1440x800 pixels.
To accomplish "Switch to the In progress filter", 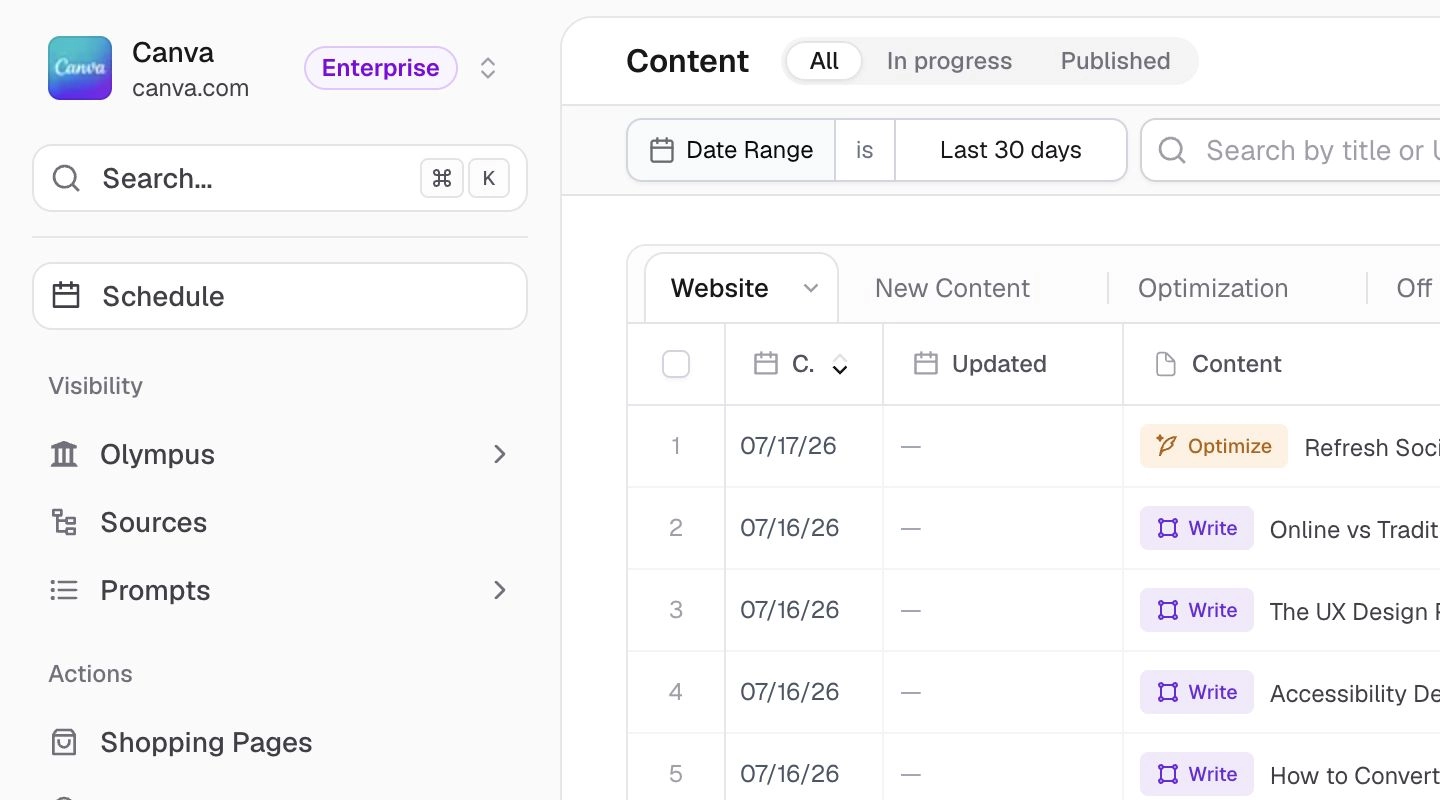I will click(949, 61).
